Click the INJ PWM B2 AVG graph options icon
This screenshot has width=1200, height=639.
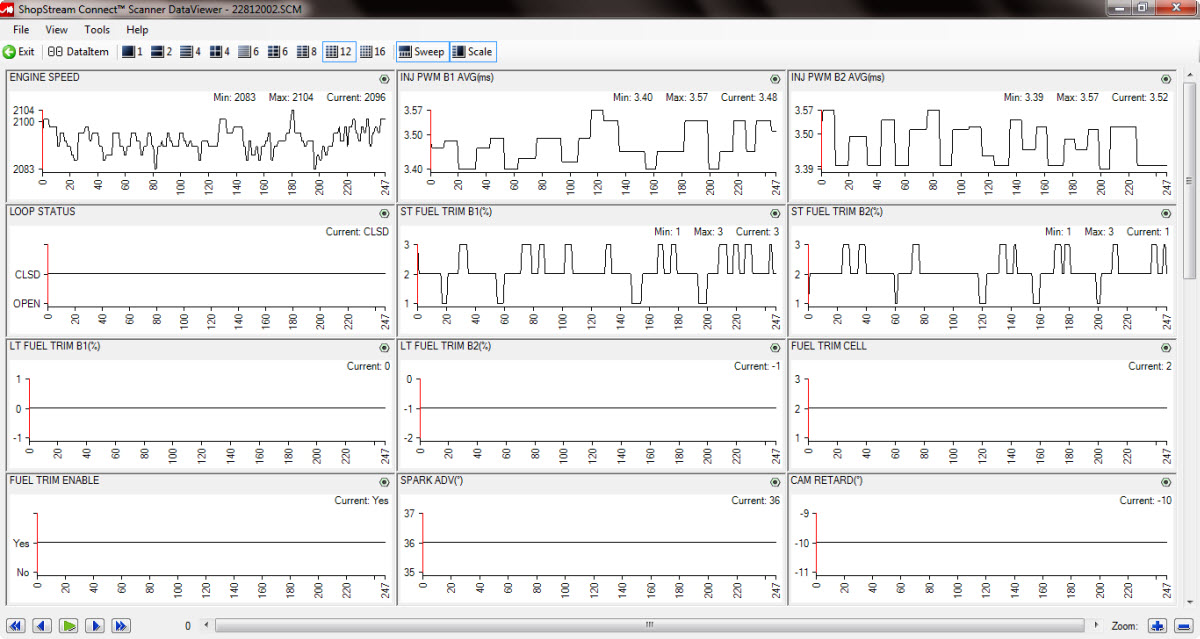[x=1164, y=79]
